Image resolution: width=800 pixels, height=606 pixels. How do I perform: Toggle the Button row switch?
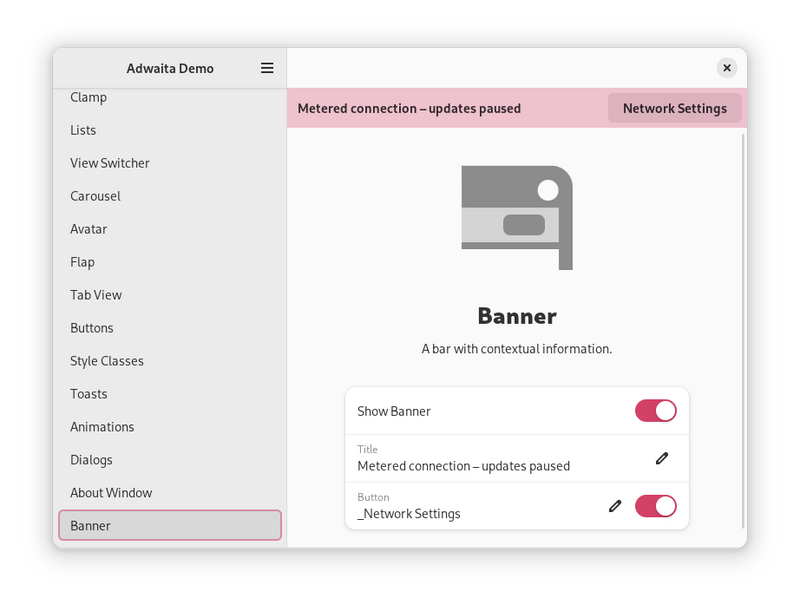pos(656,506)
